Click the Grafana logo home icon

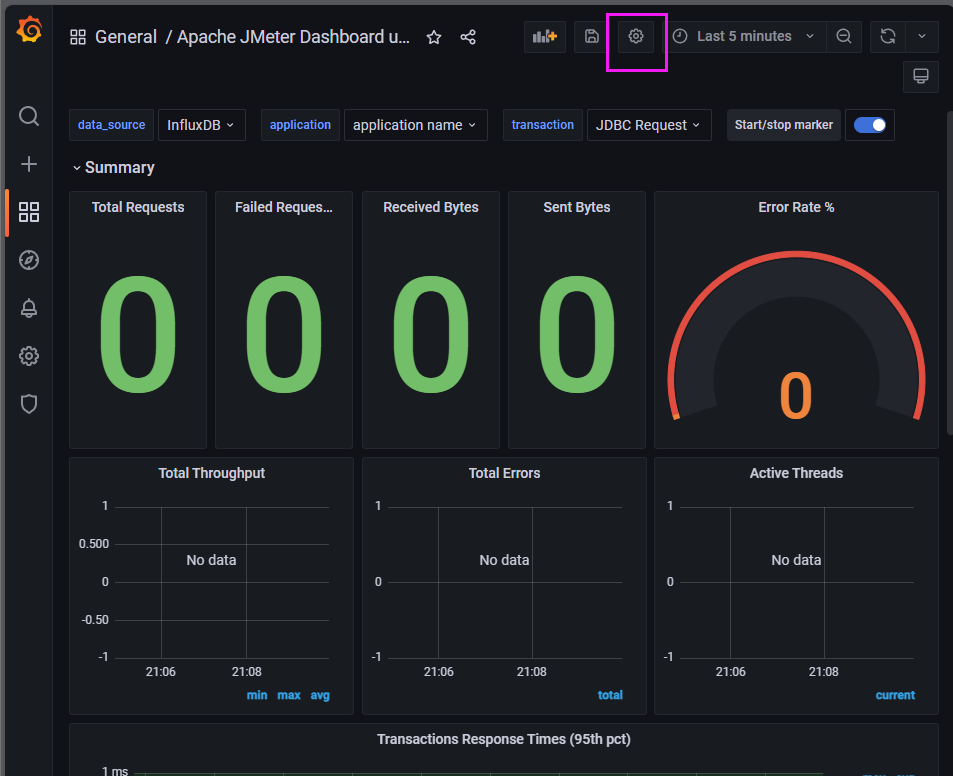[x=29, y=29]
